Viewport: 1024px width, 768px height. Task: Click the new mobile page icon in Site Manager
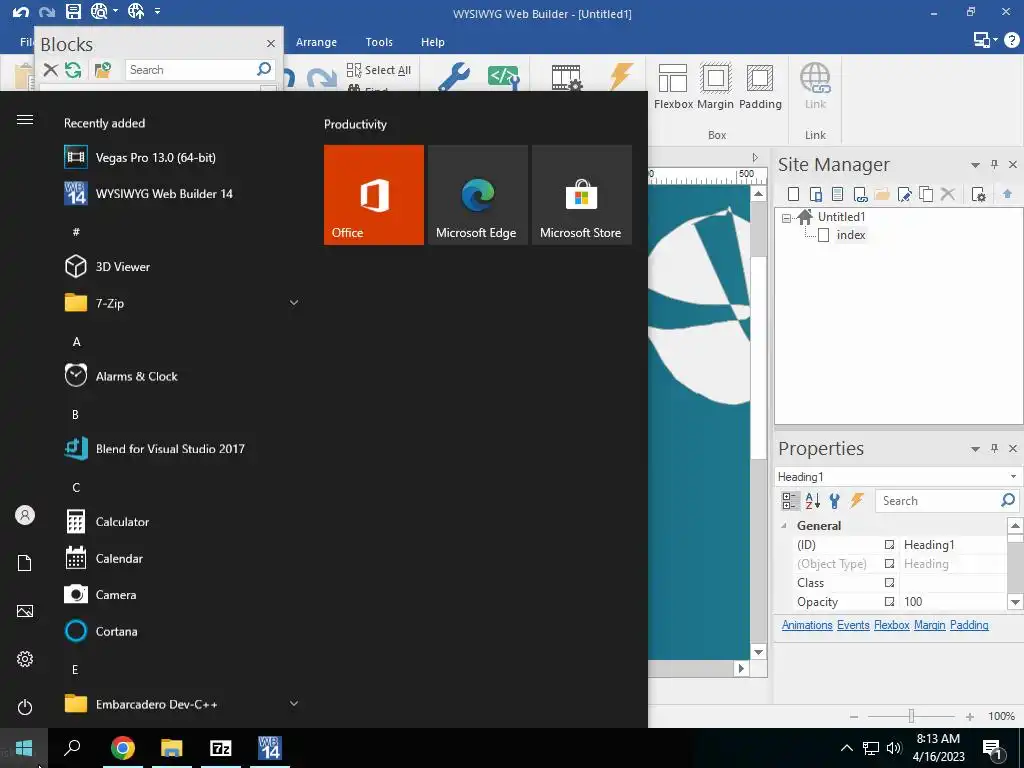816,194
